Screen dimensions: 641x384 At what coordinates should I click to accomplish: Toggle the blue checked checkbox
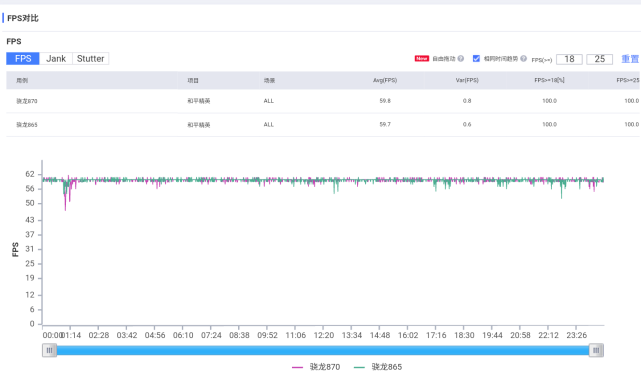click(x=476, y=58)
